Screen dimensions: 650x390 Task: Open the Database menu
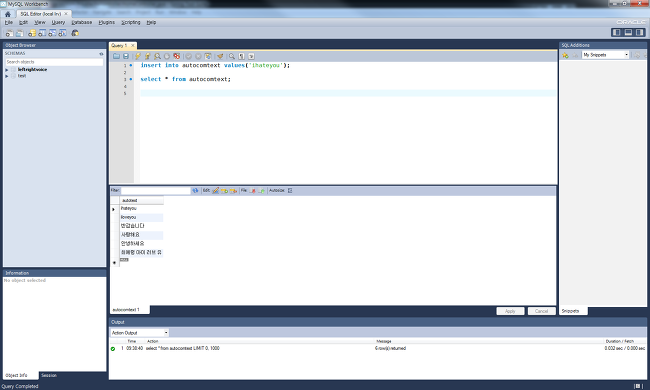[x=82, y=22]
